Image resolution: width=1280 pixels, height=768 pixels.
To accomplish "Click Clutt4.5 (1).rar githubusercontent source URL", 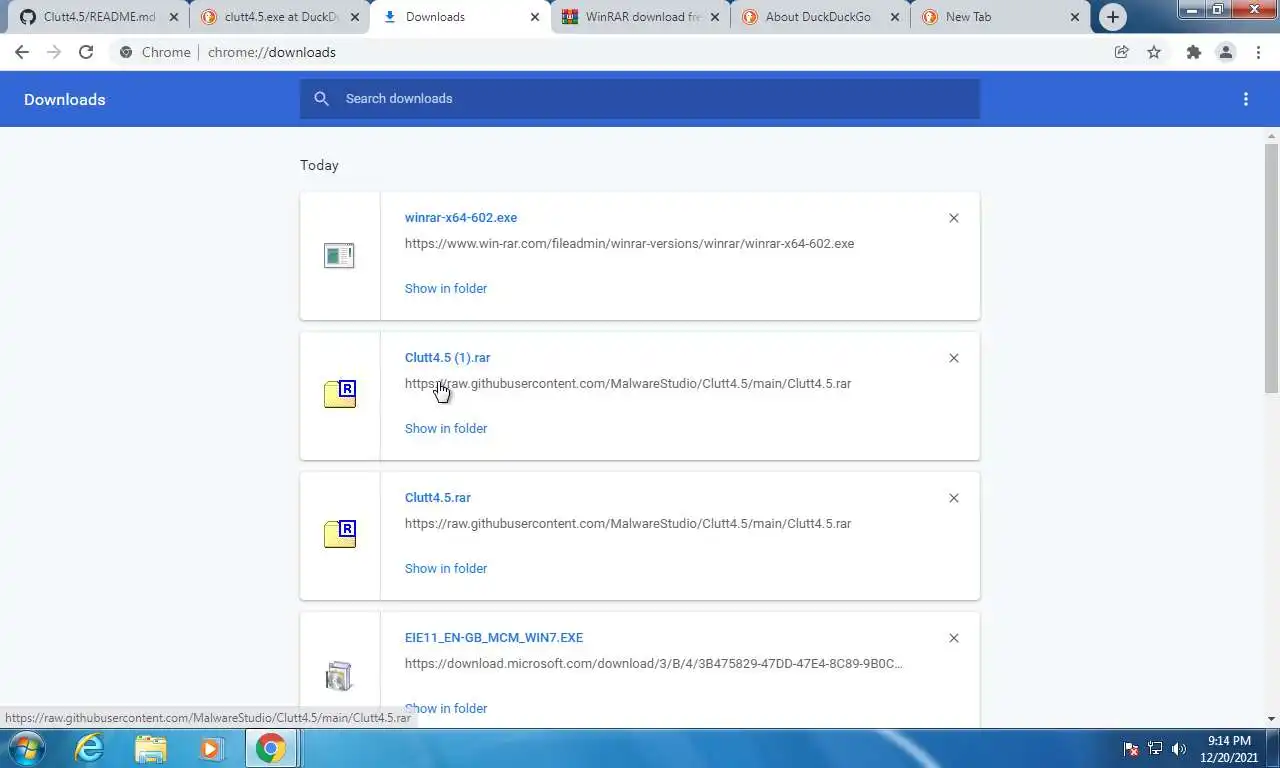I will [x=628, y=383].
